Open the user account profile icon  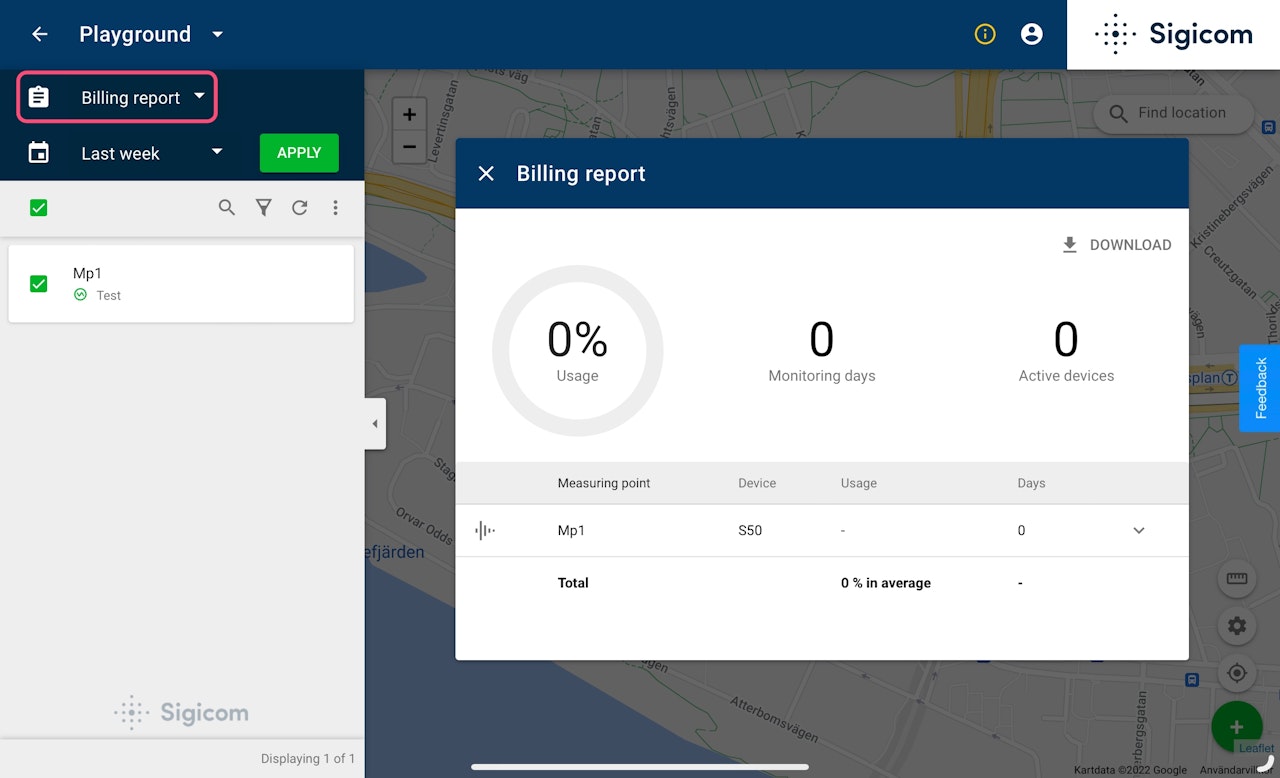1031,34
